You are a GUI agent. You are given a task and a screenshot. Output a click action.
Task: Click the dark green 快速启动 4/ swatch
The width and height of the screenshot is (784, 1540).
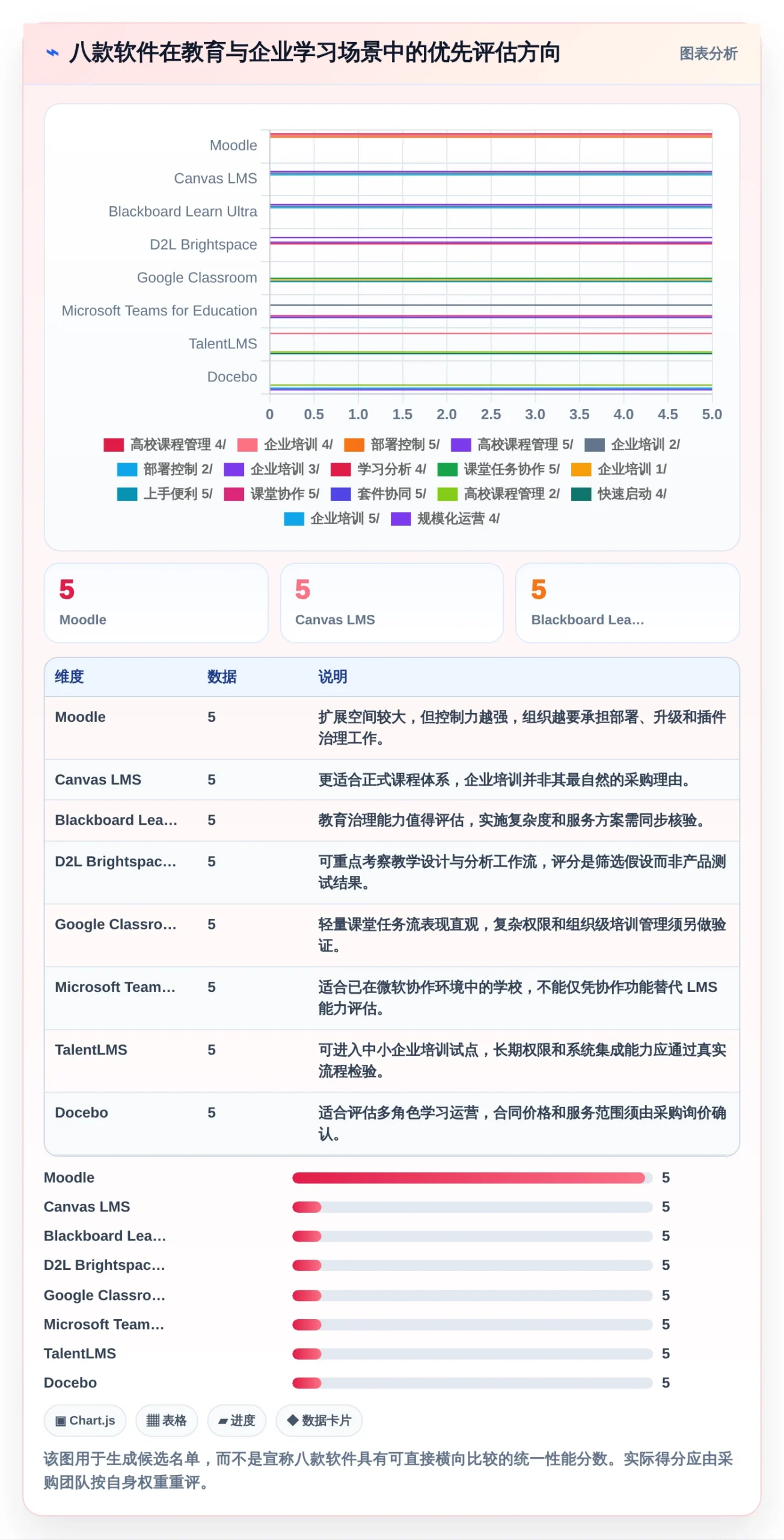click(x=581, y=494)
